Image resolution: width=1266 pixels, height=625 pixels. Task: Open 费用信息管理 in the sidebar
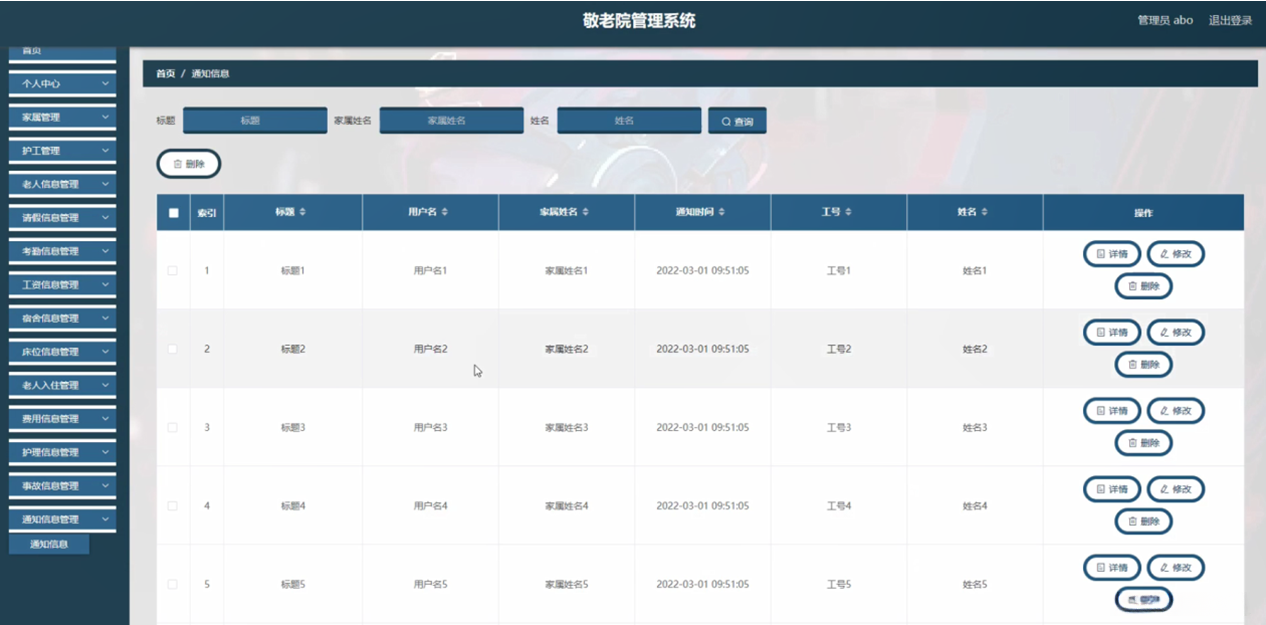(62, 419)
